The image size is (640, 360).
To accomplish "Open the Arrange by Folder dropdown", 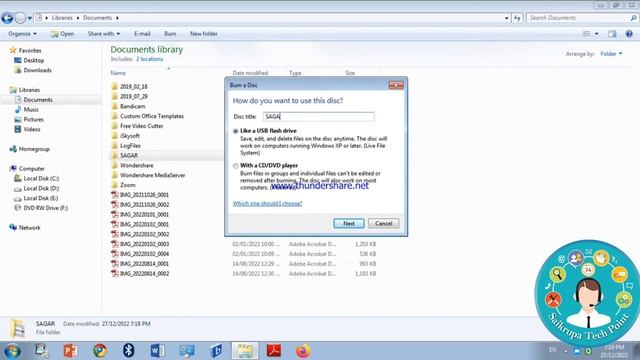I will (611, 54).
